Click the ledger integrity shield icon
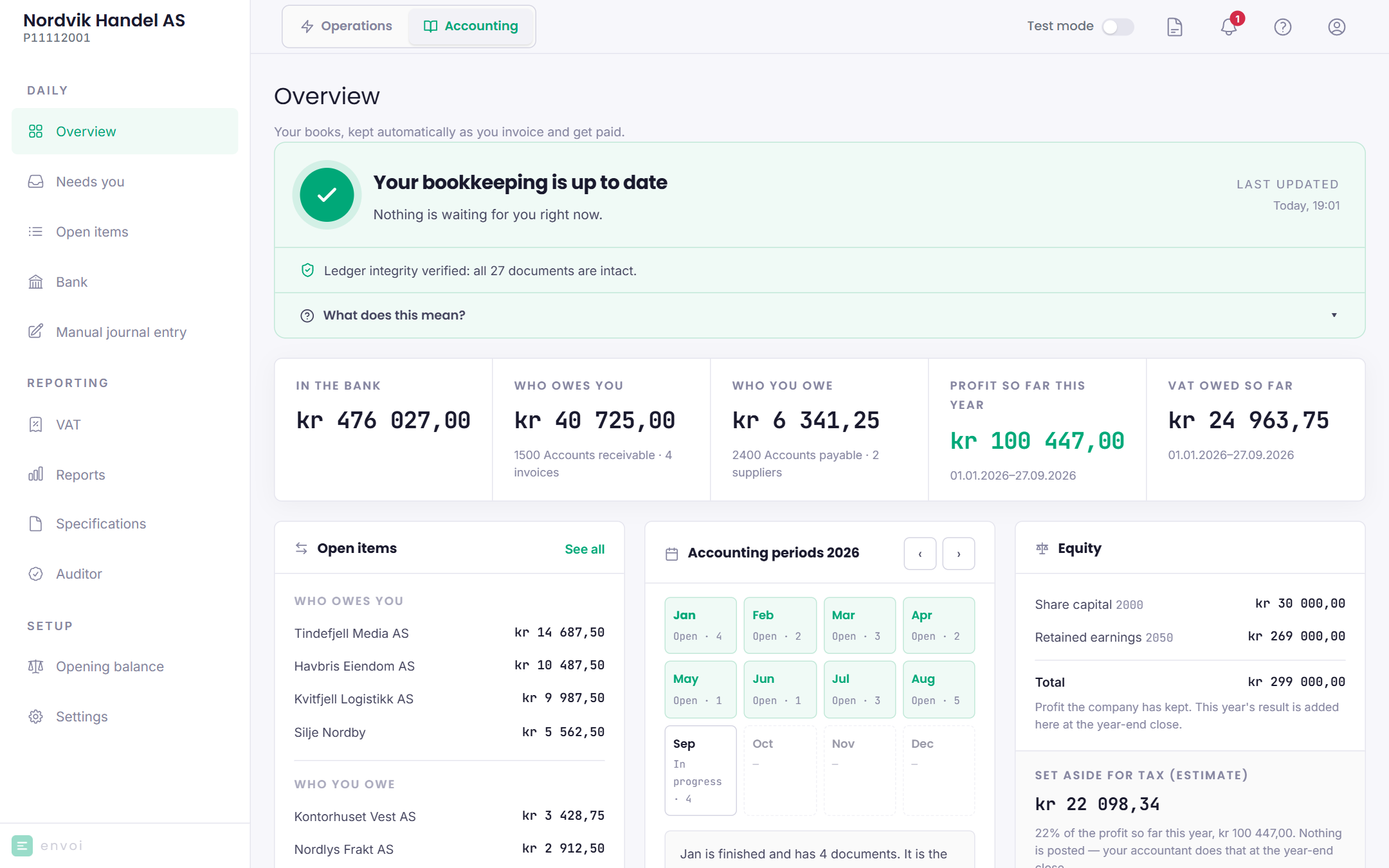Viewport: 1389px width, 868px height. click(307, 271)
